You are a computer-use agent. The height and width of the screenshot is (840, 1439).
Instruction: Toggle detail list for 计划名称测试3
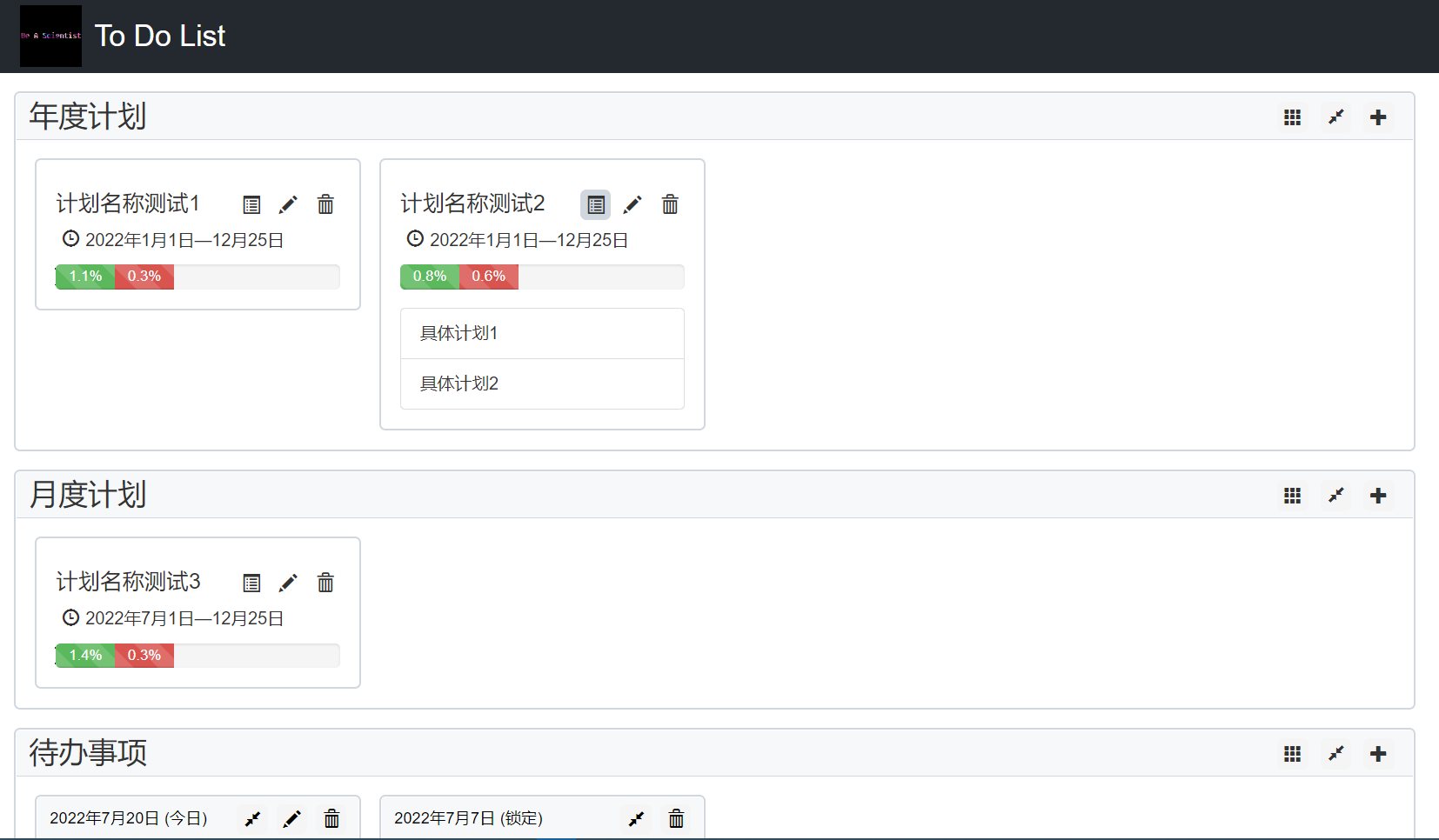[251, 583]
